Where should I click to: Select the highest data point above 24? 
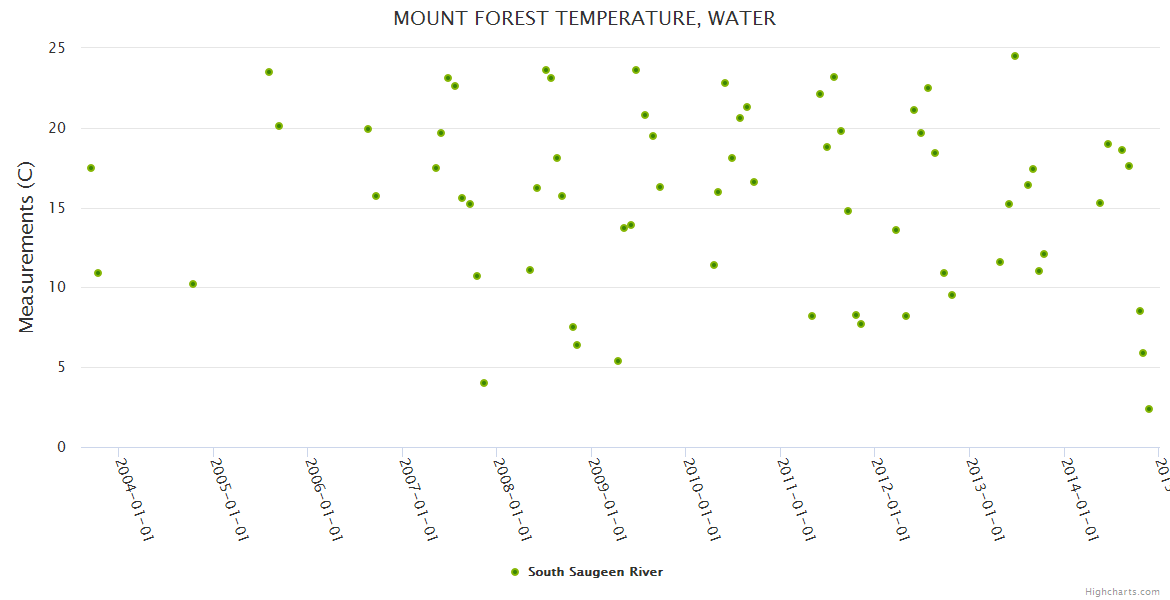pyautogui.click(x=1015, y=56)
